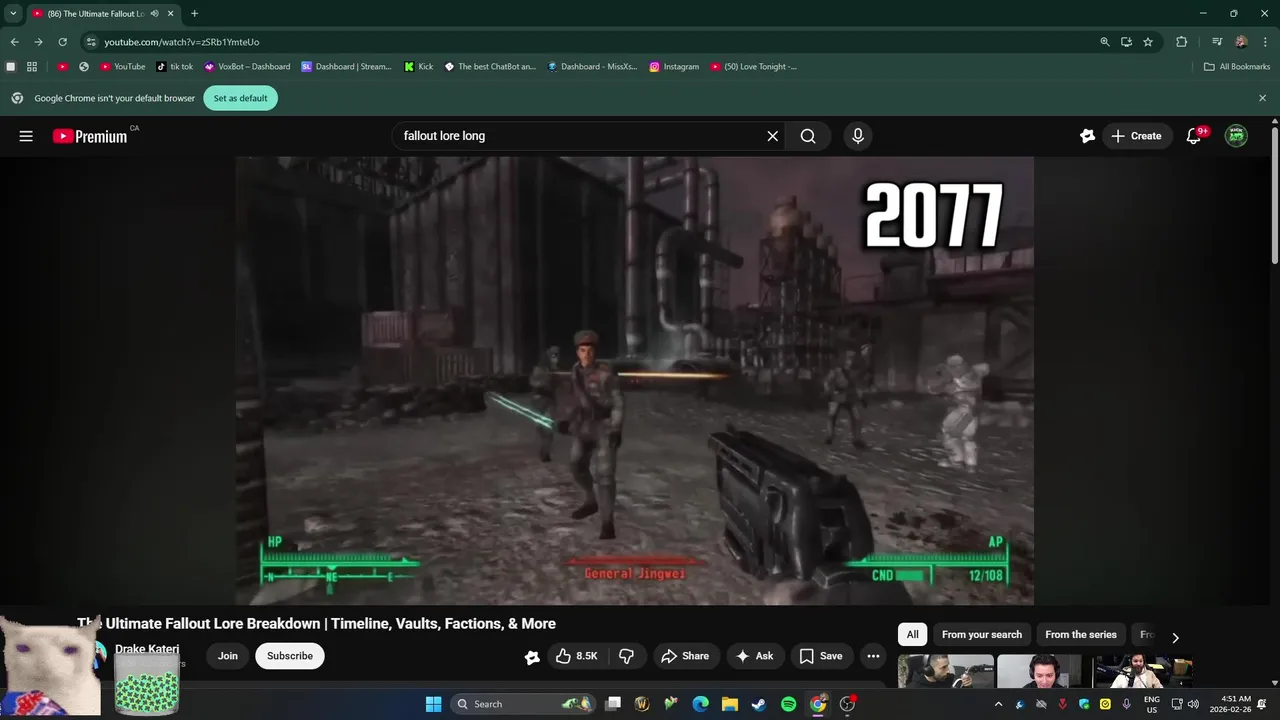Open media controls in the Chrome toolbar
Viewport: 1280px width, 720px height.
(1217, 42)
